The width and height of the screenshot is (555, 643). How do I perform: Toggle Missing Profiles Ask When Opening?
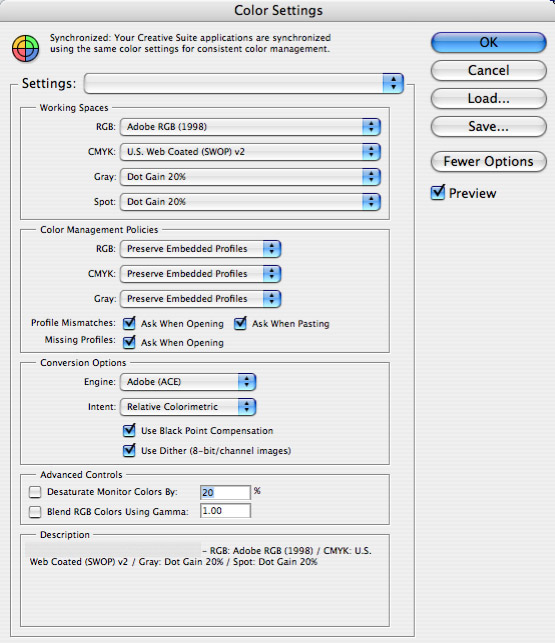point(129,342)
